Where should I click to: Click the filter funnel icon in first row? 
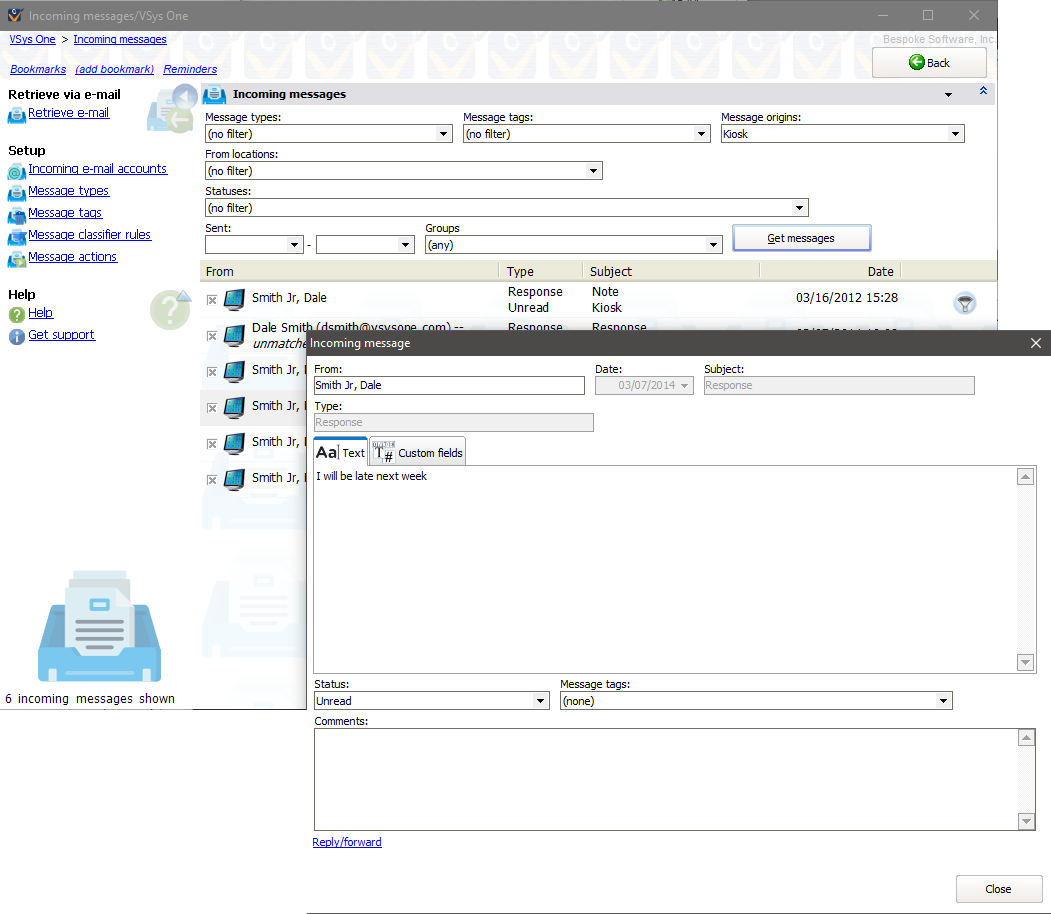(x=965, y=304)
